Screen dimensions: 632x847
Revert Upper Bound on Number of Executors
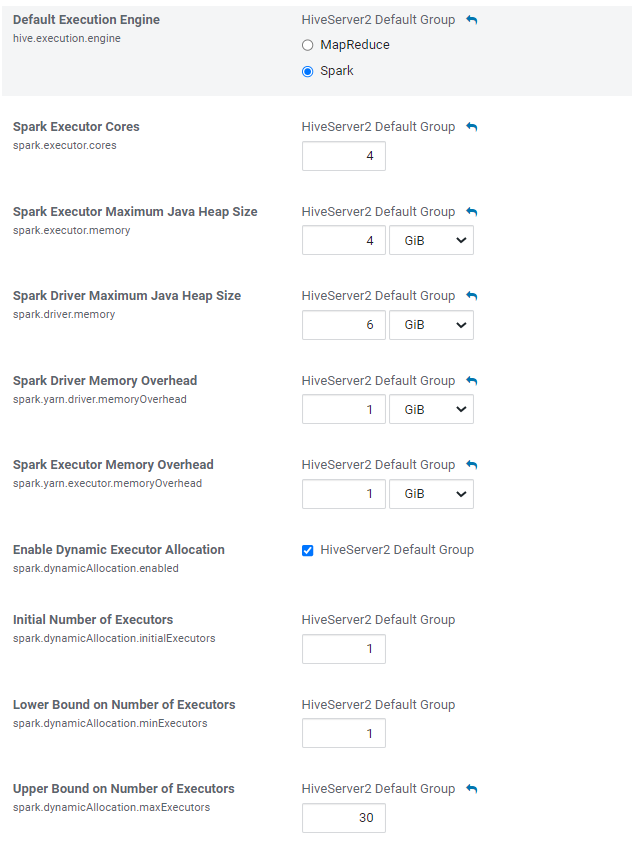[472, 789]
